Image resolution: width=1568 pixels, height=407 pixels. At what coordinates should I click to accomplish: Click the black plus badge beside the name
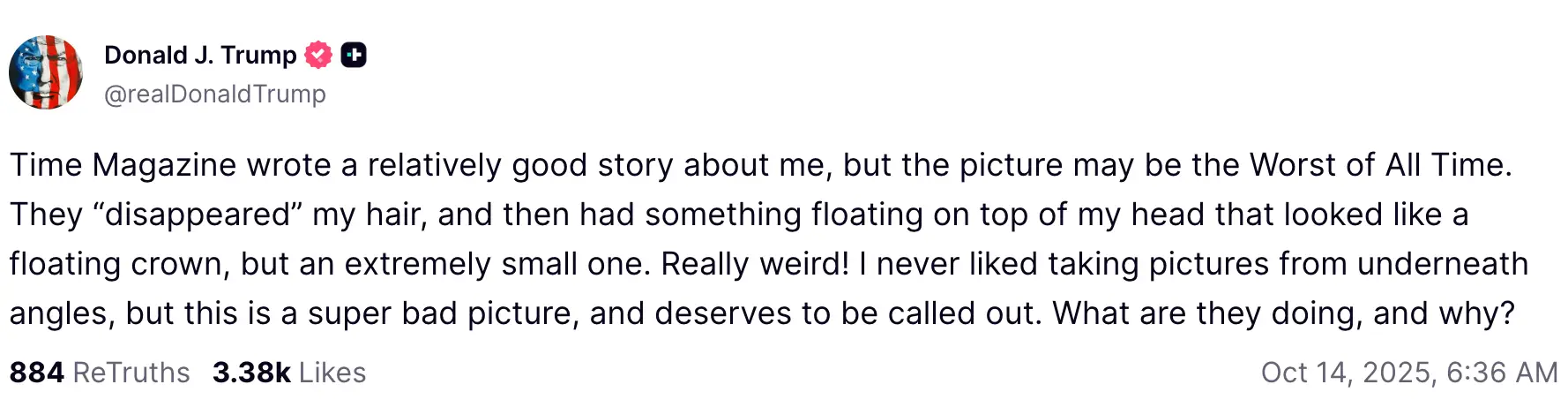(x=354, y=56)
